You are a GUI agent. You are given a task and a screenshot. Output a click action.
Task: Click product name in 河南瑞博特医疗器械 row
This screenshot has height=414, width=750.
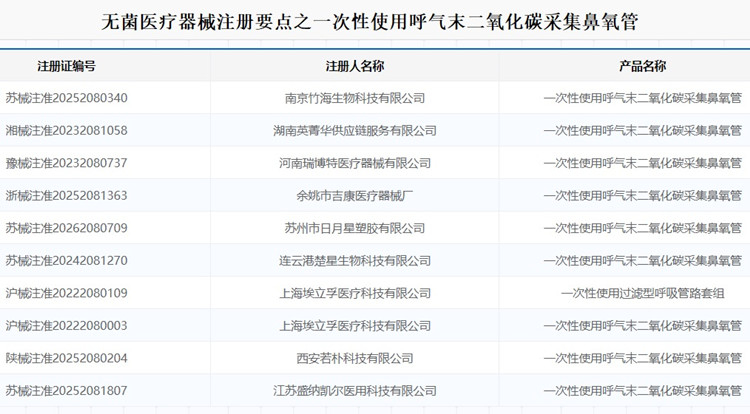click(x=642, y=163)
